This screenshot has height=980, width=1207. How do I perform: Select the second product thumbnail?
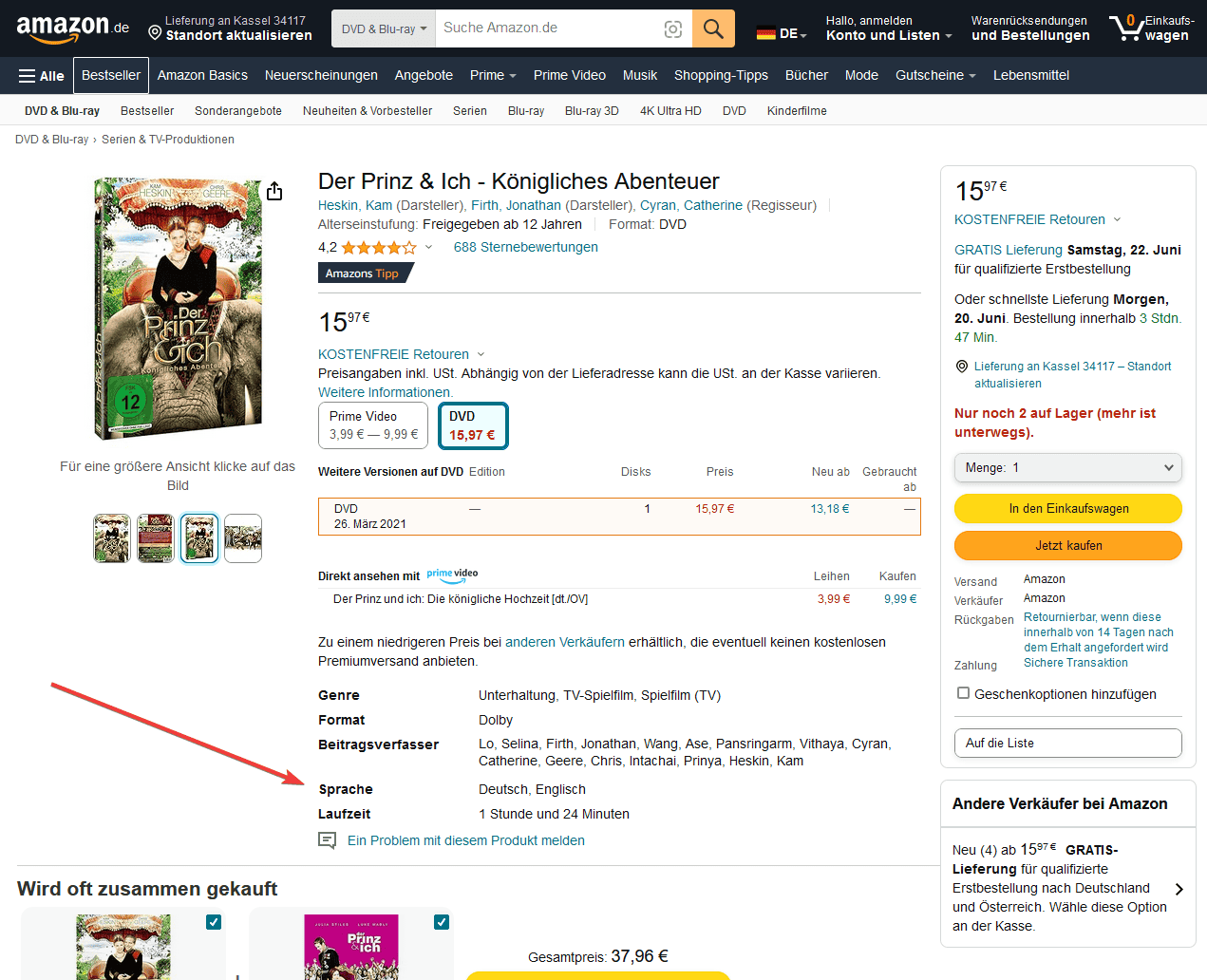tap(156, 538)
